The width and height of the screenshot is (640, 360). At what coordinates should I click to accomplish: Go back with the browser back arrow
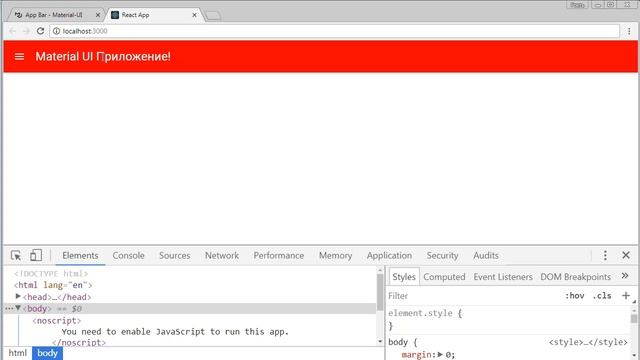coord(12,31)
